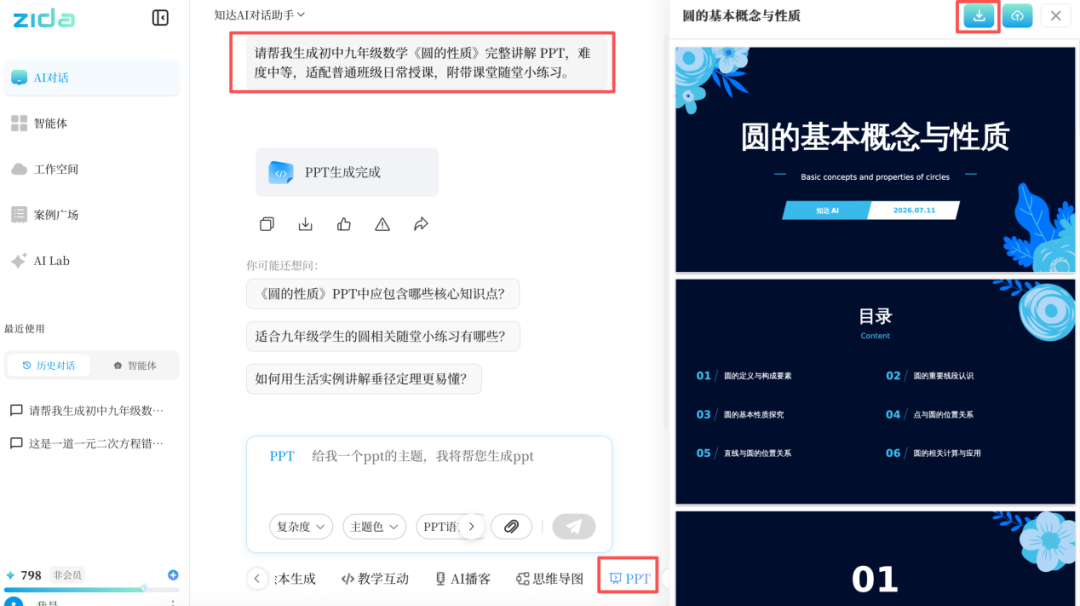Switch to 历史对话 tab
The width and height of the screenshot is (1080, 606).
coord(49,365)
